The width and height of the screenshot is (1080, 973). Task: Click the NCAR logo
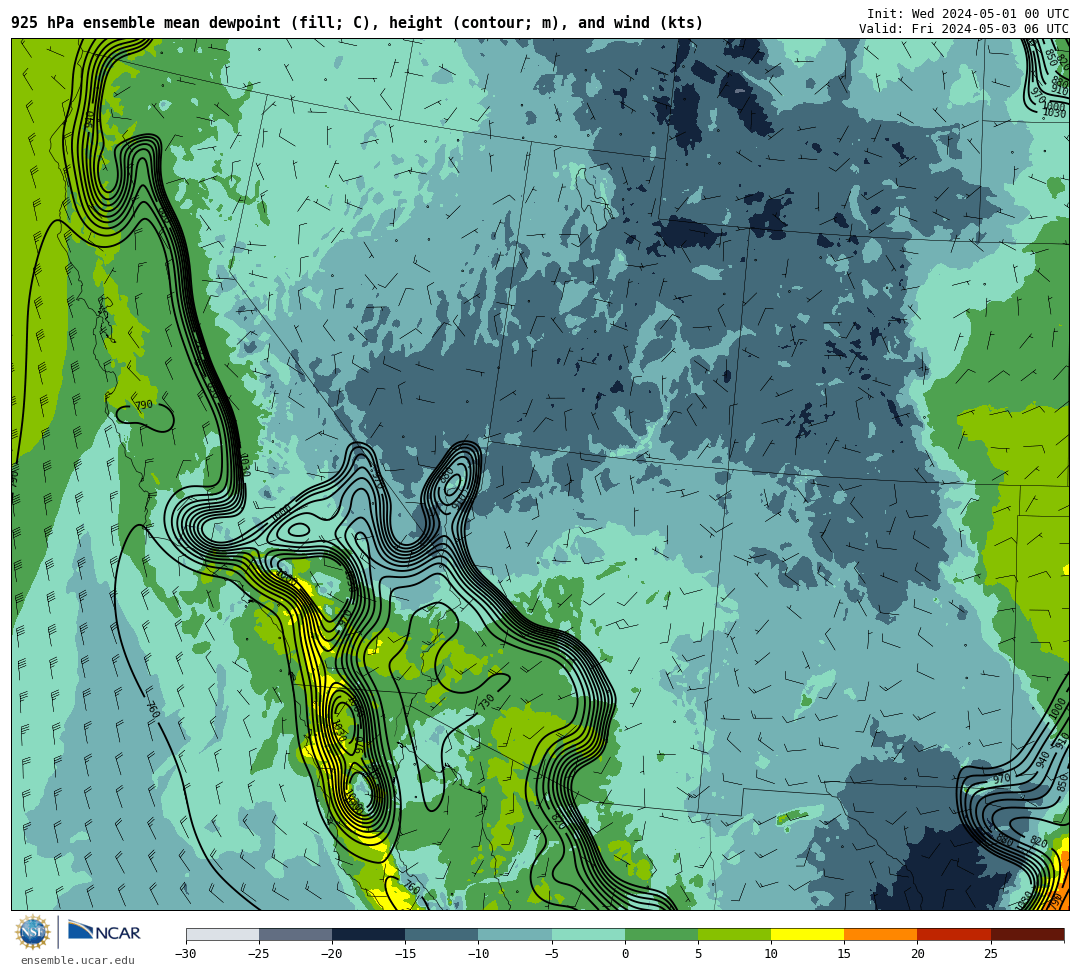tap(104, 932)
